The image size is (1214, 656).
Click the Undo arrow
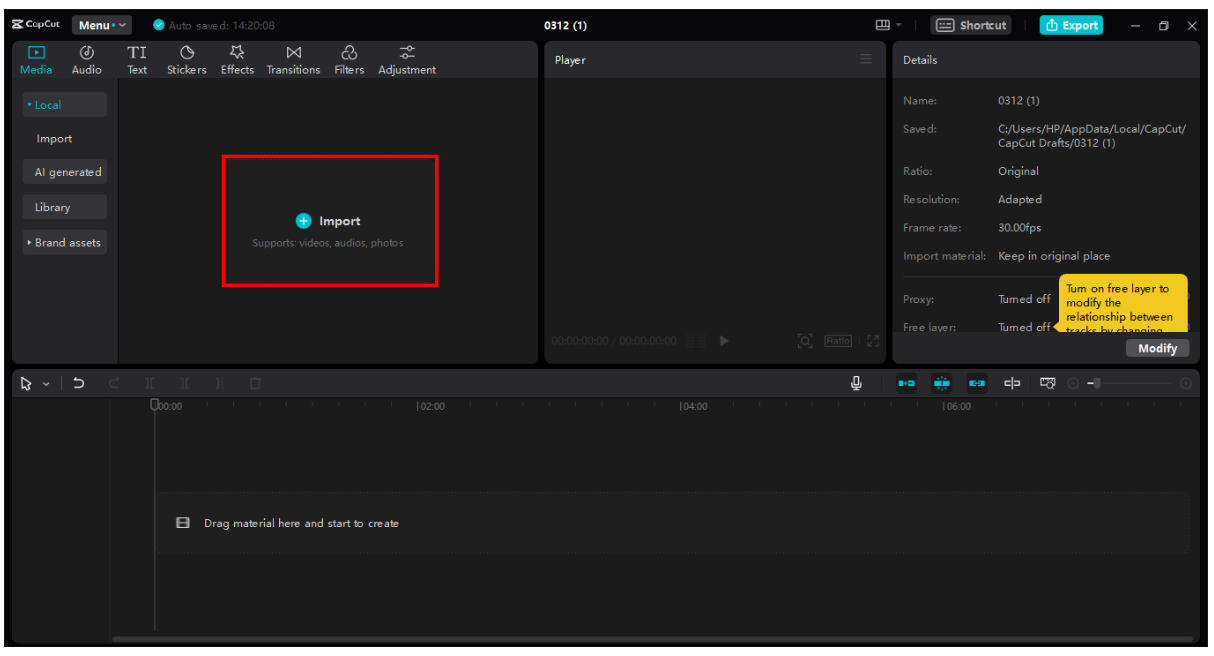point(79,383)
